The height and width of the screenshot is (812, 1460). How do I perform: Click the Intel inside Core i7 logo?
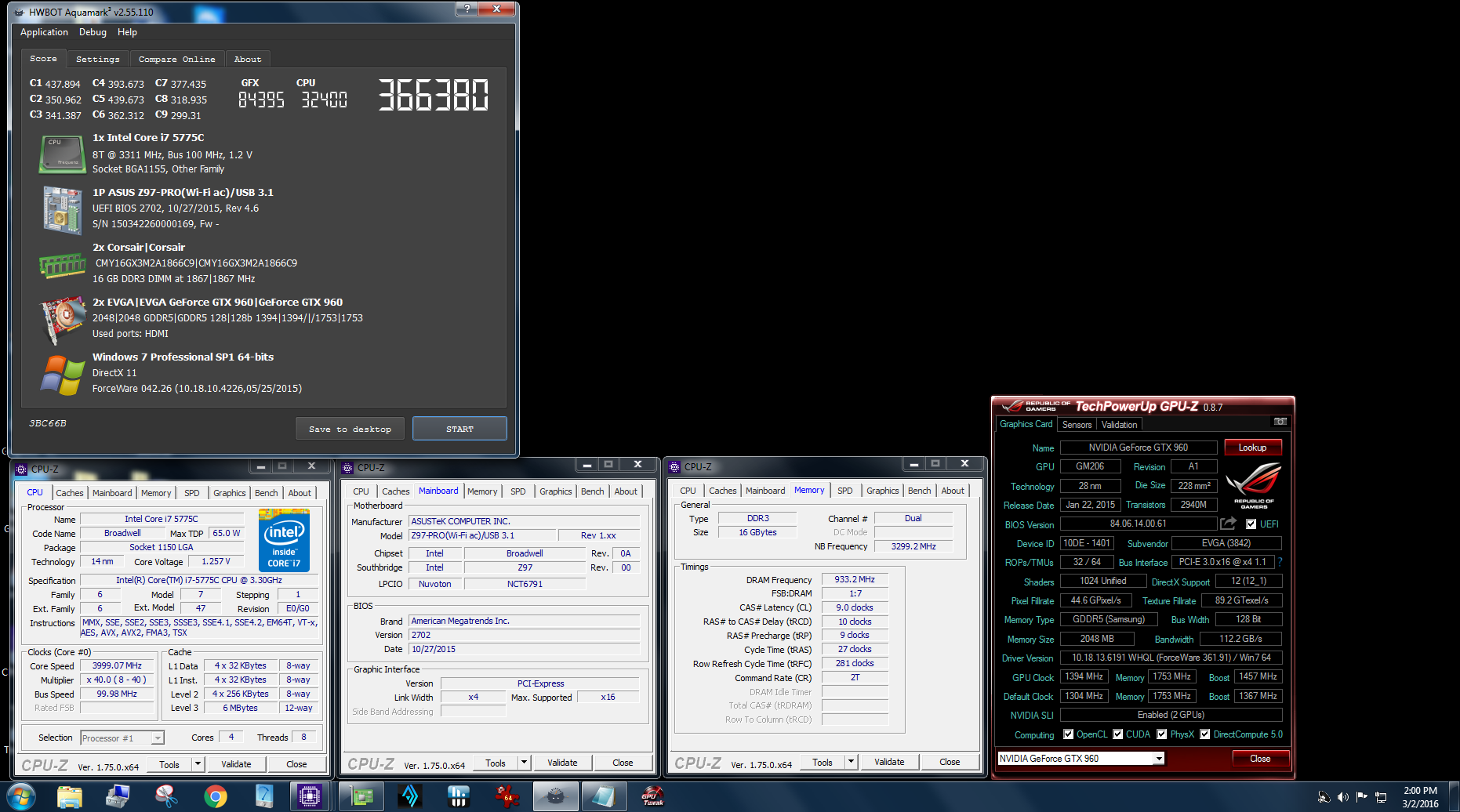[284, 540]
